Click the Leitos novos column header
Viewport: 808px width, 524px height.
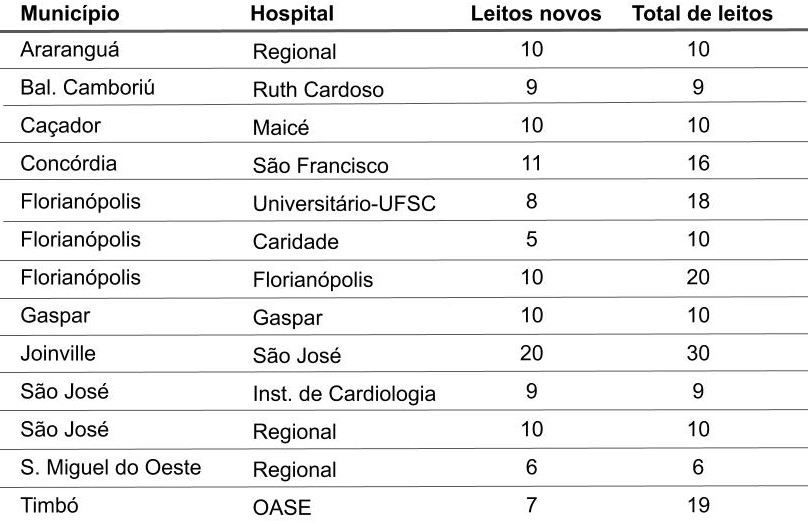click(536, 14)
